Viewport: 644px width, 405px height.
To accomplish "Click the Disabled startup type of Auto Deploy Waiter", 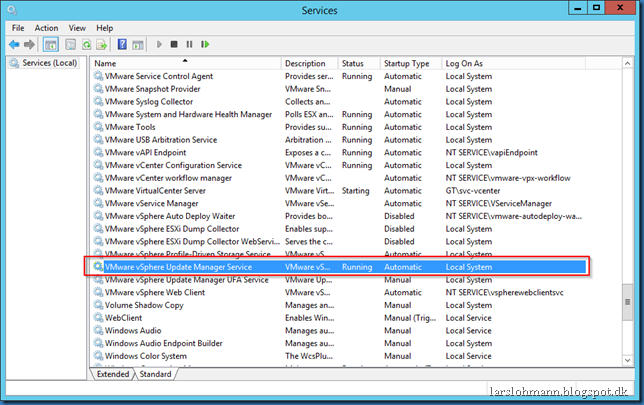I will 399,216.
